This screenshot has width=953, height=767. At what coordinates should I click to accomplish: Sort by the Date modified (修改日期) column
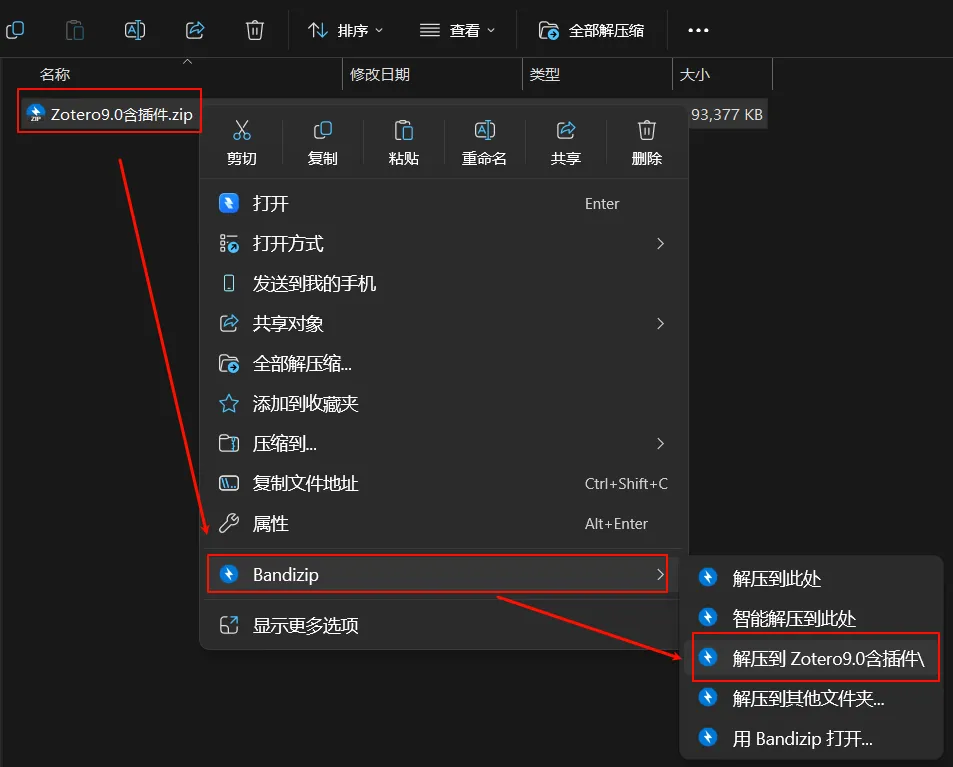[380, 74]
